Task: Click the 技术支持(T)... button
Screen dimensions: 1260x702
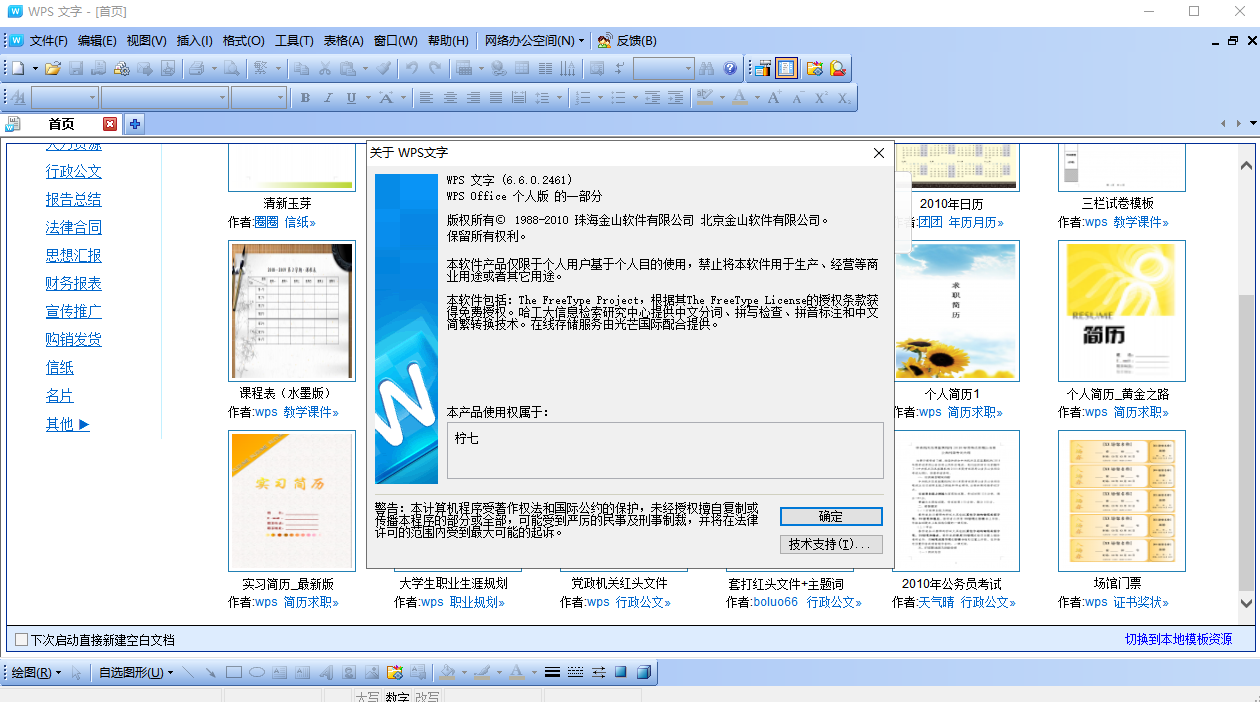Action: (x=831, y=544)
